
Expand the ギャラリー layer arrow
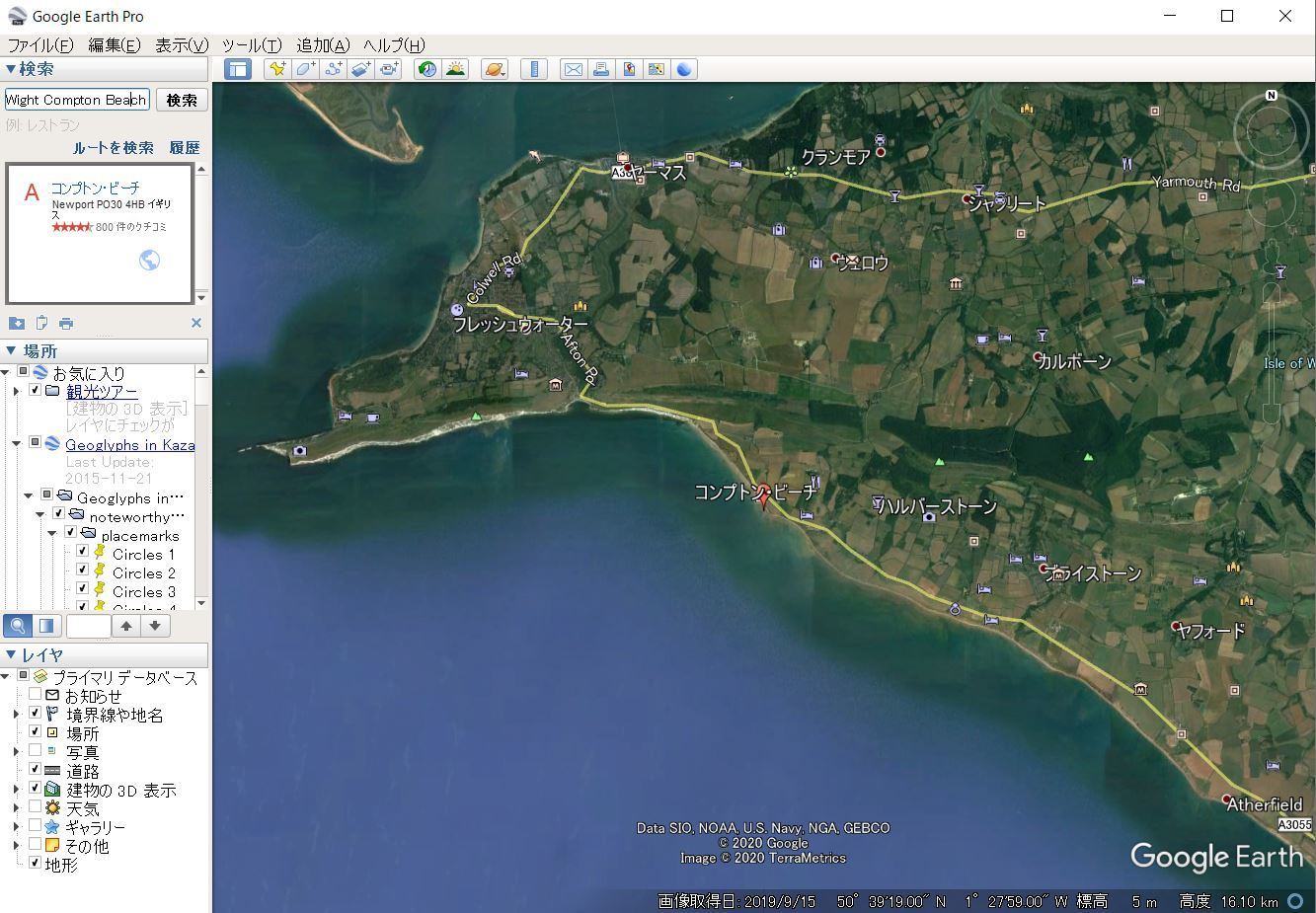[x=16, y=827]
